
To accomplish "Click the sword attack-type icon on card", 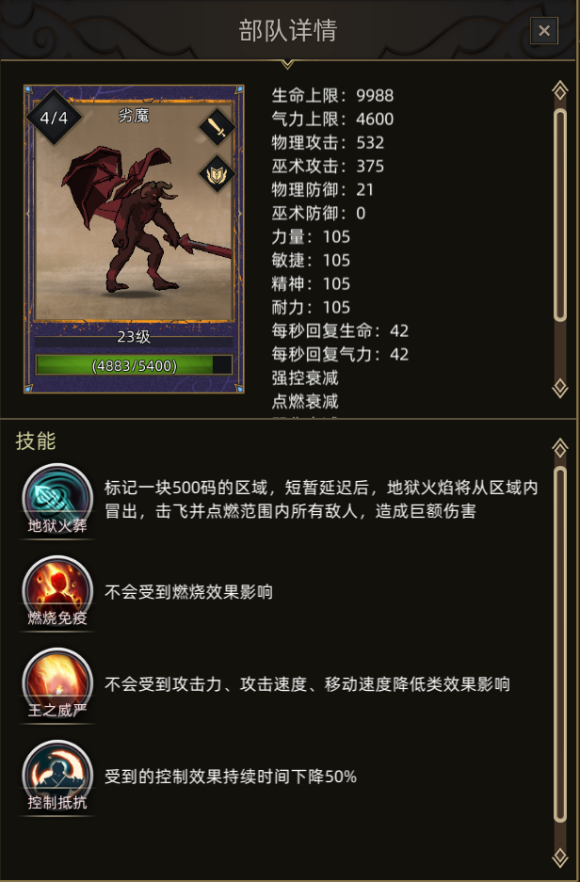I will [x=217, y=127].
